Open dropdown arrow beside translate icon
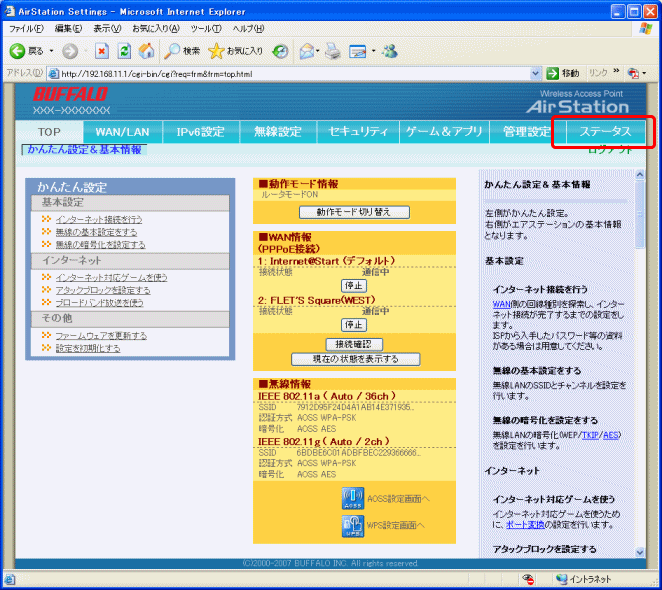Viewport: 662px width, 590px height. point(644,73)
